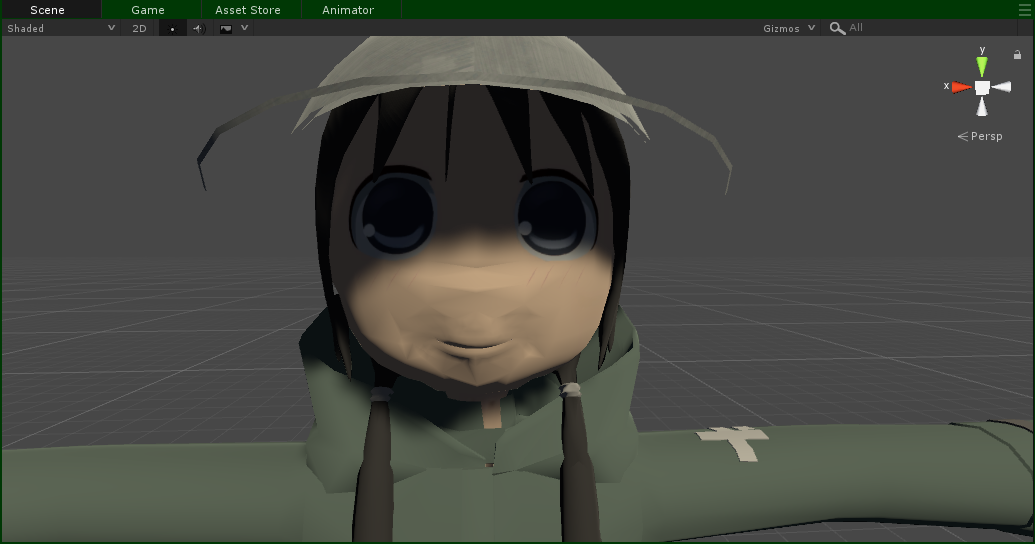
Task: Click the red X axis gizmo cone
Action: click(x=961, y=87)
